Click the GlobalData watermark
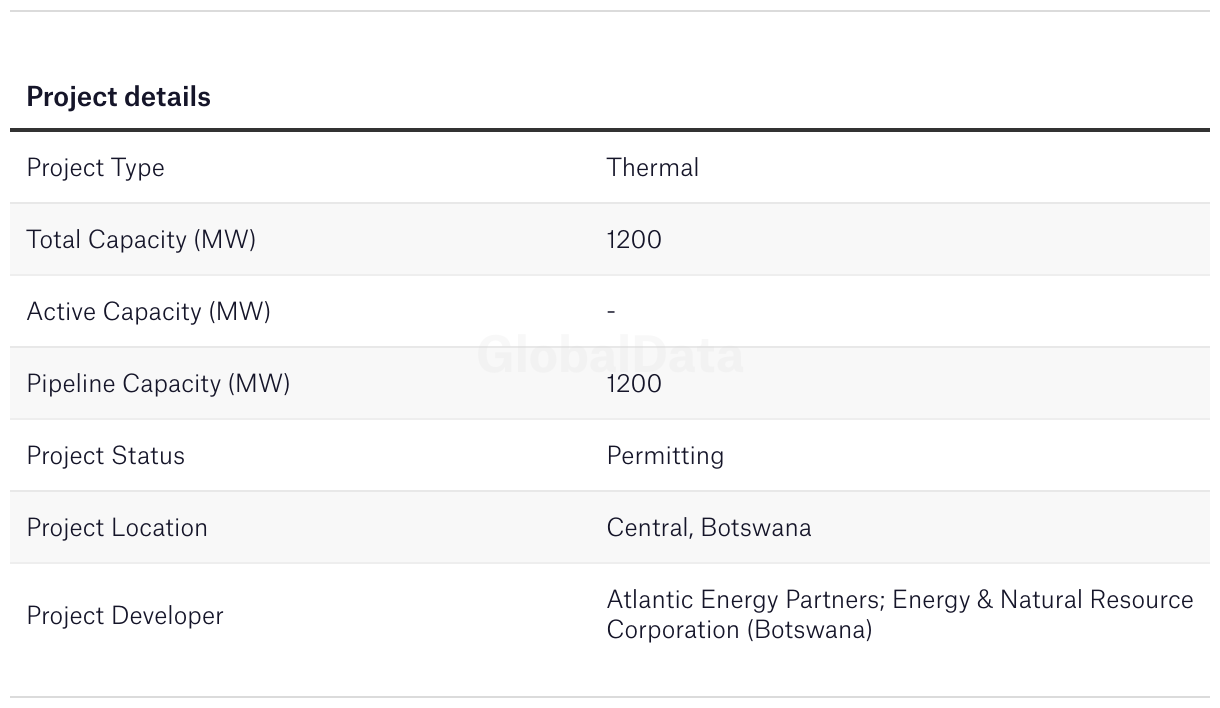Screen dimensions: 1220x708 [610, 355]
